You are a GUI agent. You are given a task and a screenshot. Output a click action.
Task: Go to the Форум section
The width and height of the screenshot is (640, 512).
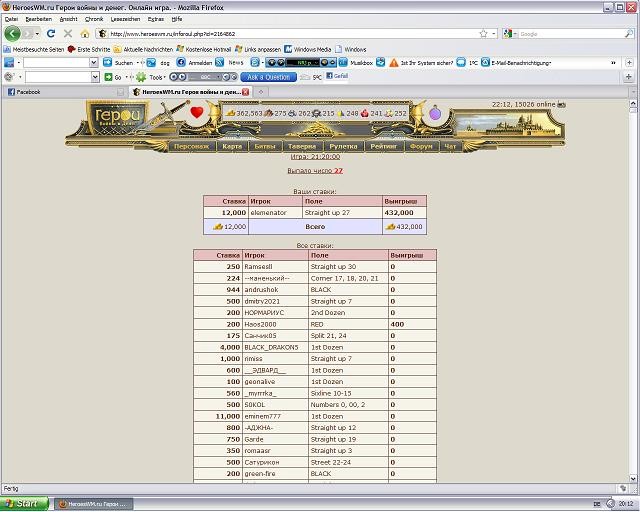point(421,146)
